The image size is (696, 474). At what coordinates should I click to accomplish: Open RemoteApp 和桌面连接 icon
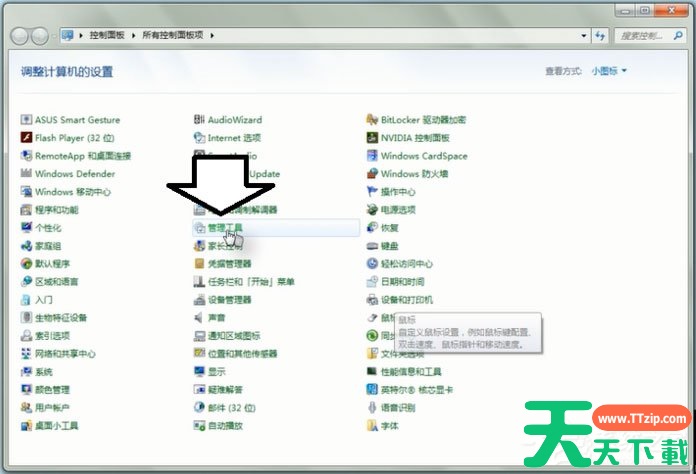tap(27, 156)
